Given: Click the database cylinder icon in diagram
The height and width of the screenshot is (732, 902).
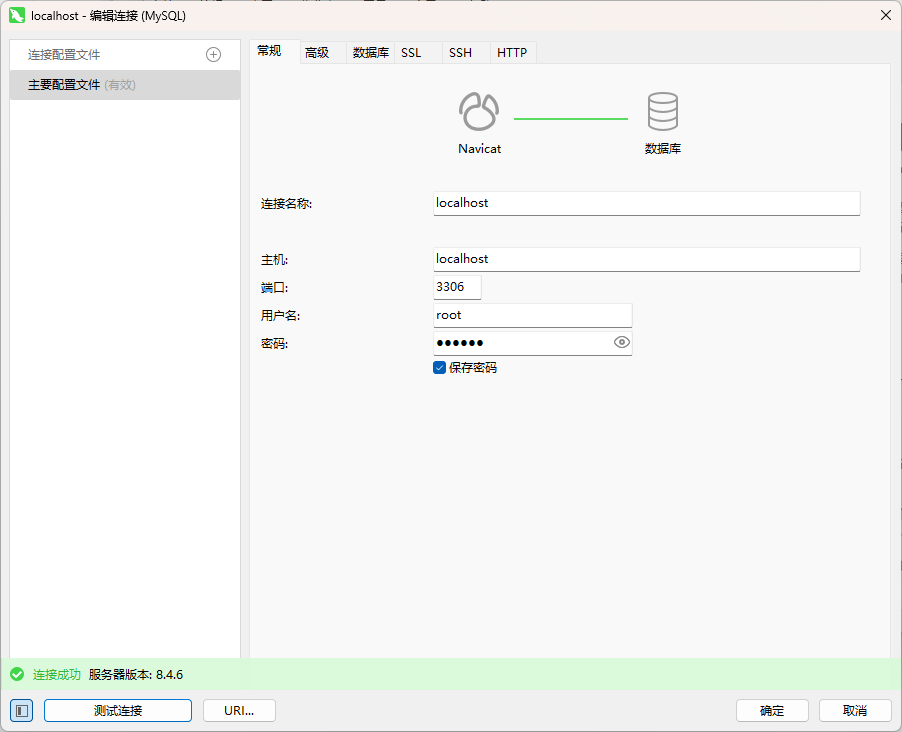Looking at the screenshot, I should (x=663, y=112).
